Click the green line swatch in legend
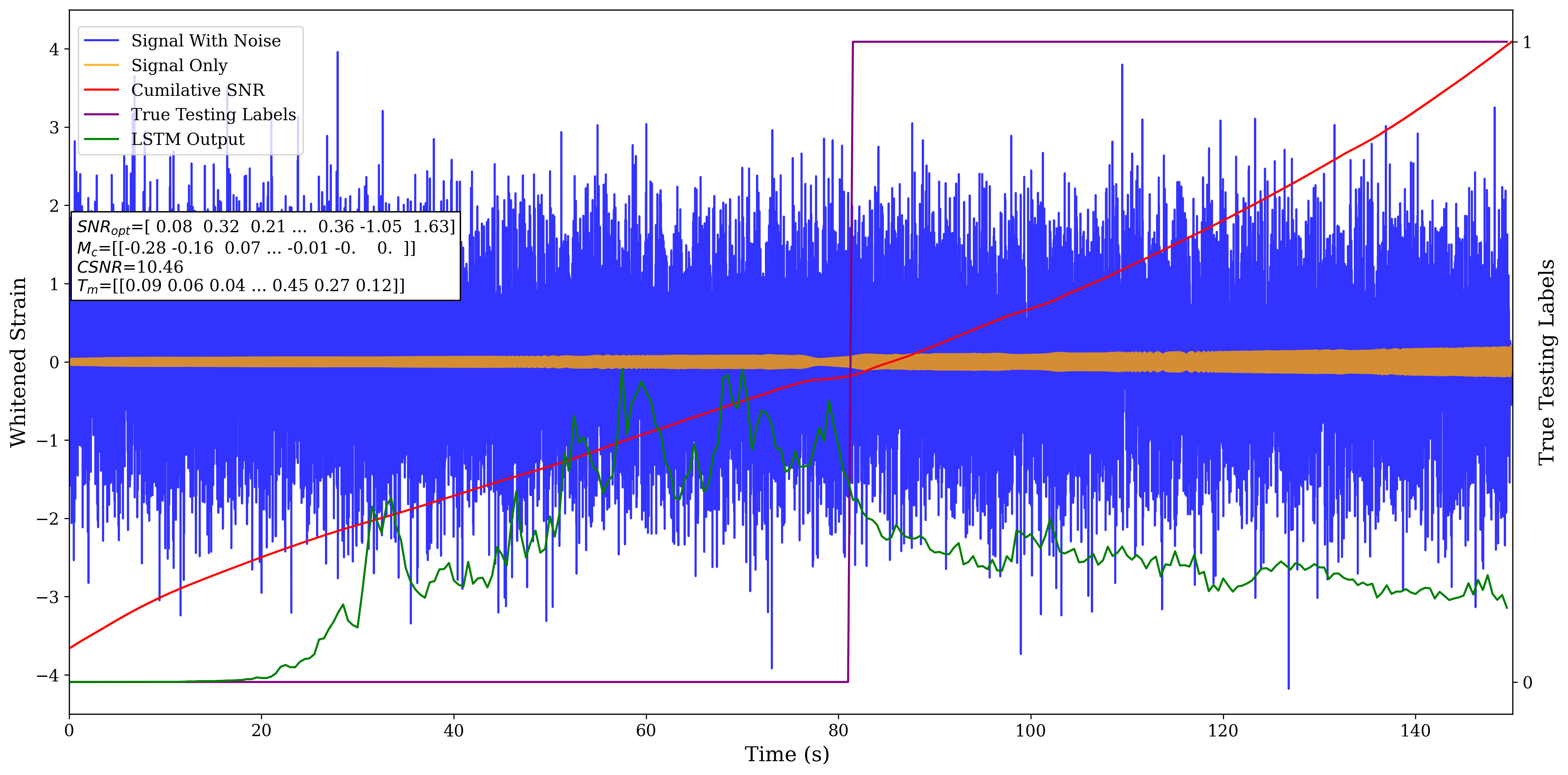 [x=102, y=139]
